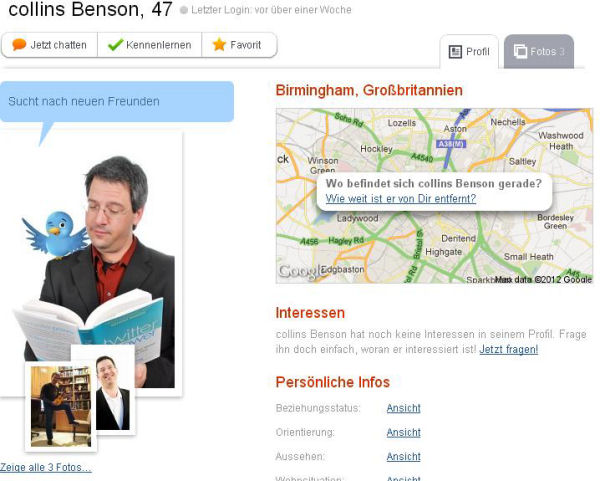Switch to the Profil tab
Viewport: 600px width, 481px height.
pos(469,52)
